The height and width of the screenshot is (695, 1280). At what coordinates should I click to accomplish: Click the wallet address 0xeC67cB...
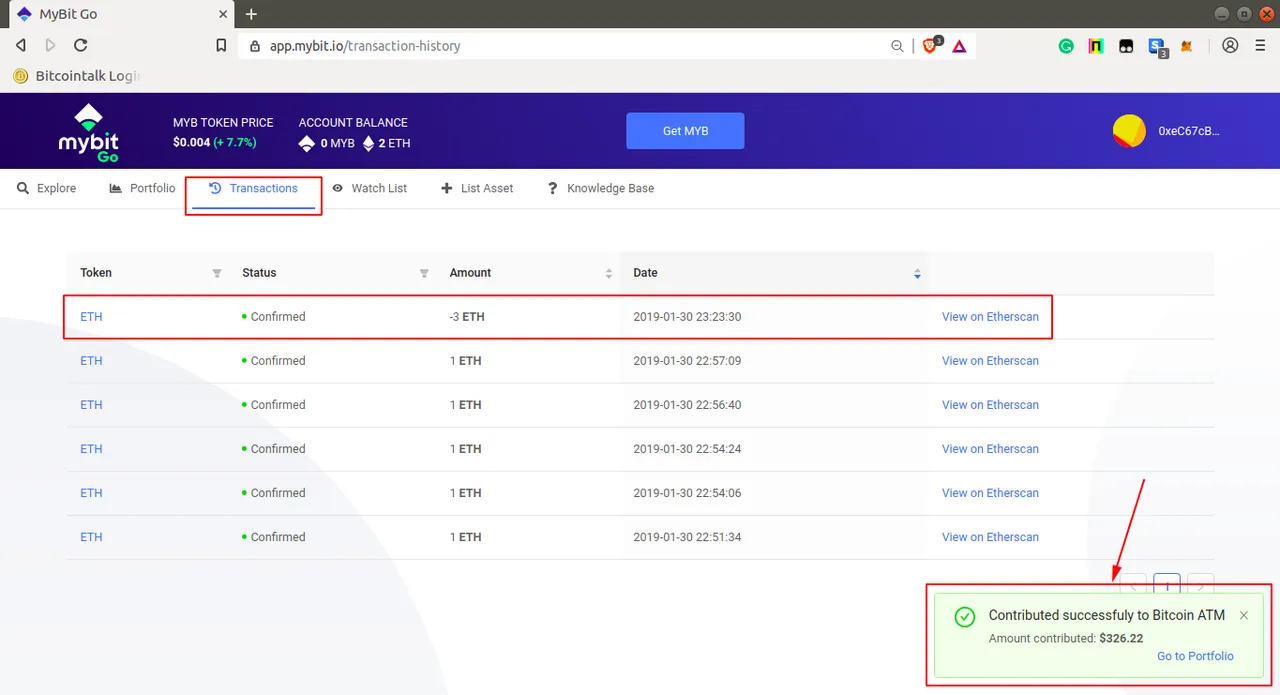[1189, 131]
